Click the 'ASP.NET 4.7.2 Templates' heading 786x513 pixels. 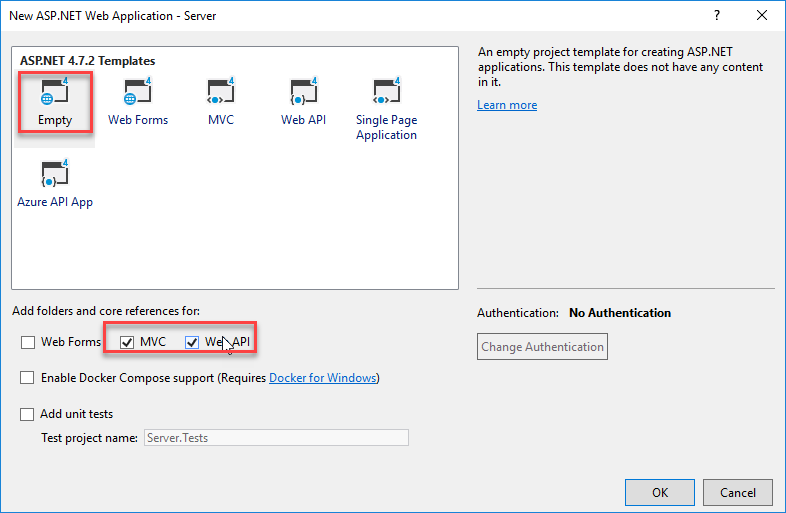(88, 61)
